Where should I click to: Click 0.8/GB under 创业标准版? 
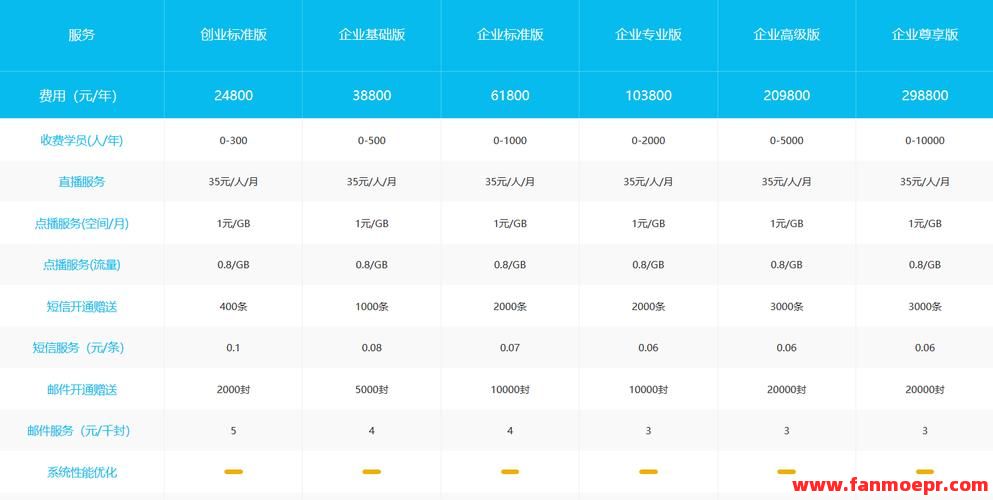pos(233,265)
